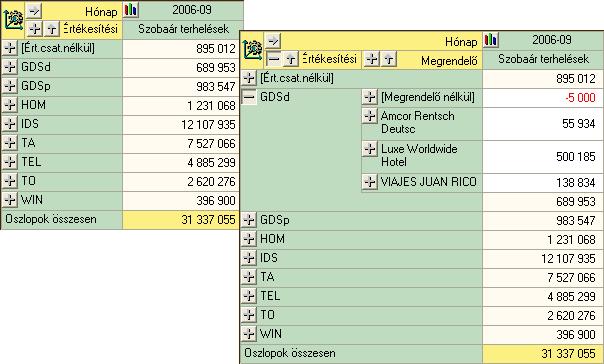Screen dimensions: 604x364
Task: Click the minus button before Értékesítési in right table
Action: click(273, 59)
